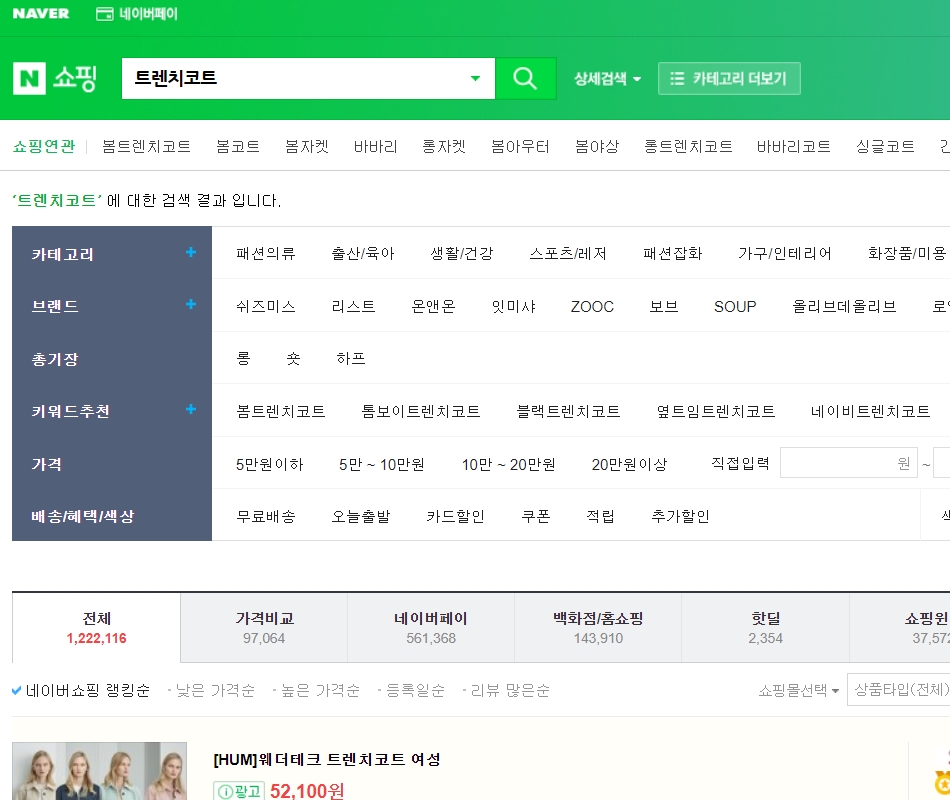
Task: Select related keyword 봄야상
Action: (x=597, y=147)
